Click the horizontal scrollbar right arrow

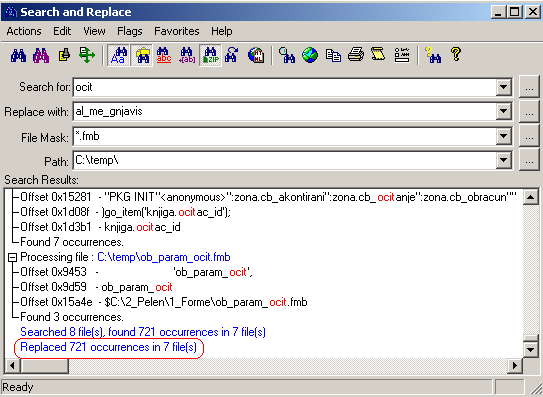(515, 365)
